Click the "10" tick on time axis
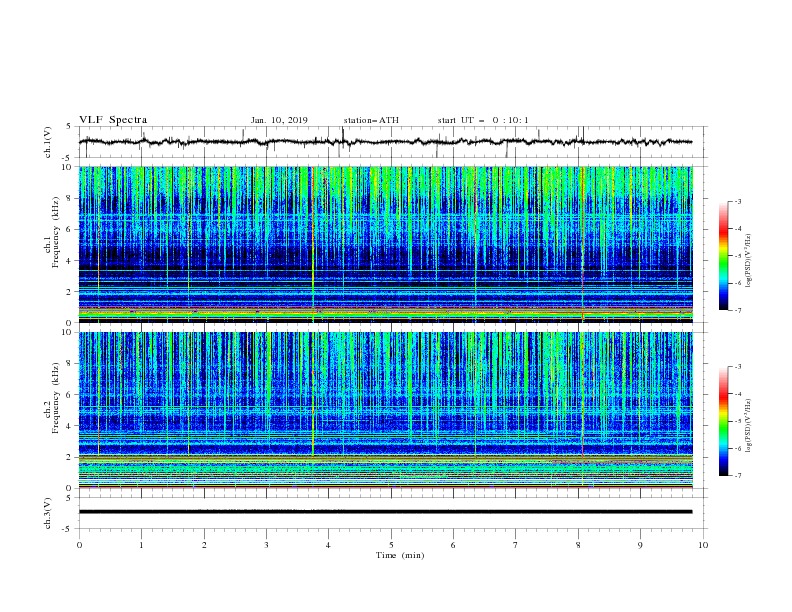792x612 pixels. 703,545
